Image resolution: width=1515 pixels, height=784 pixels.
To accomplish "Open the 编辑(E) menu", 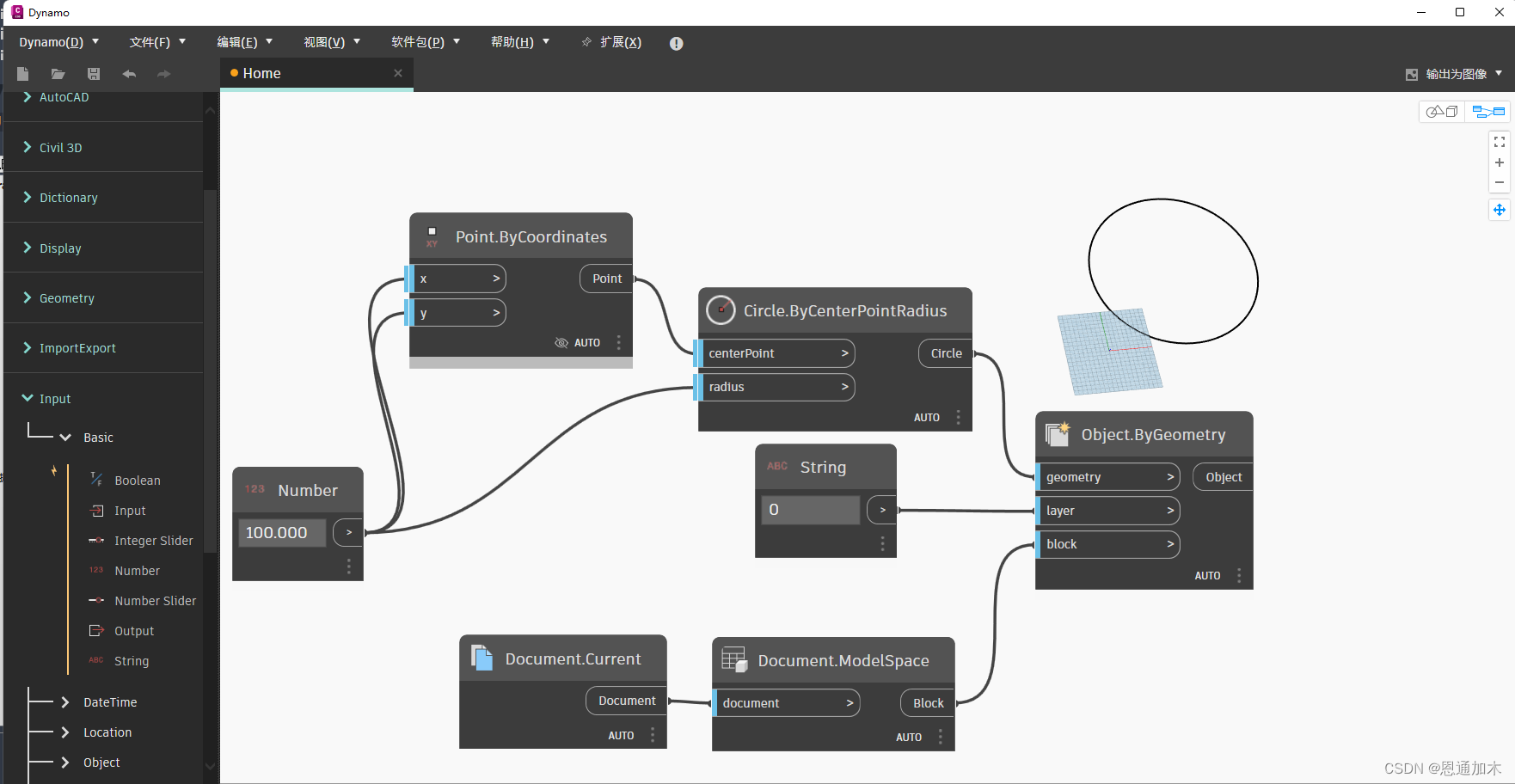I will [245, 42].
